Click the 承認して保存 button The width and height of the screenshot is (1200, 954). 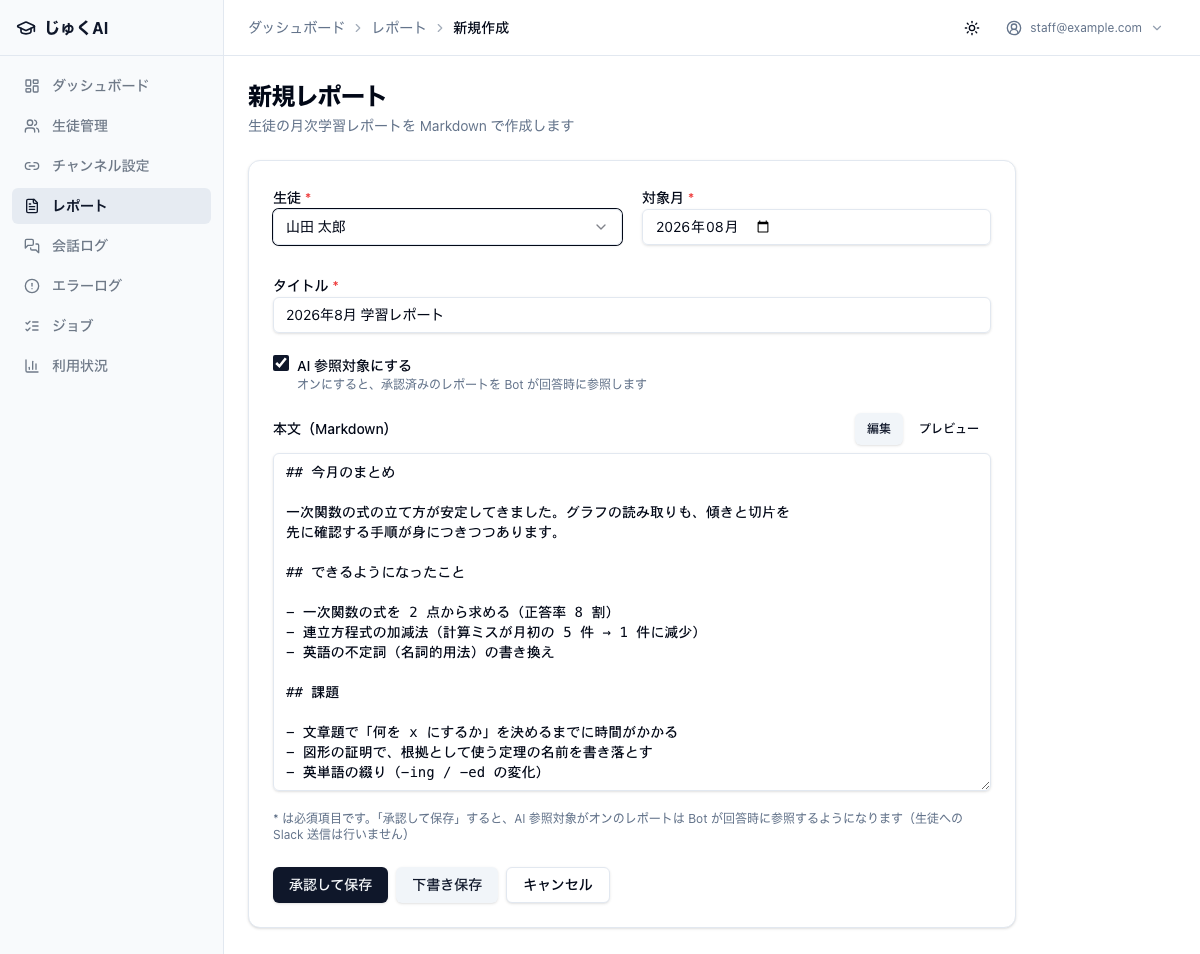point(330,885)
